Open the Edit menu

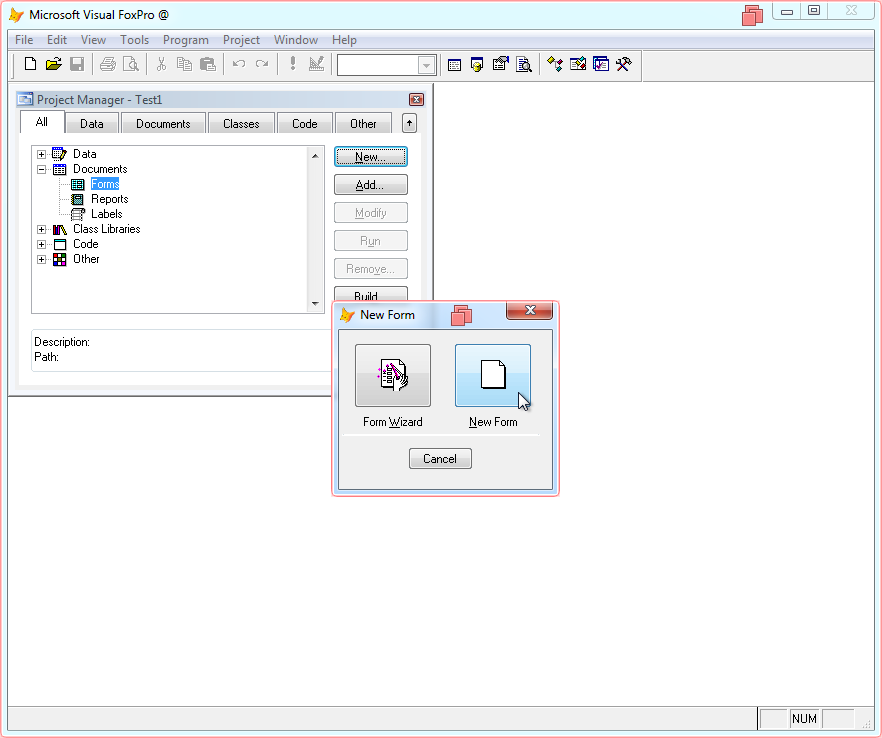57,40
